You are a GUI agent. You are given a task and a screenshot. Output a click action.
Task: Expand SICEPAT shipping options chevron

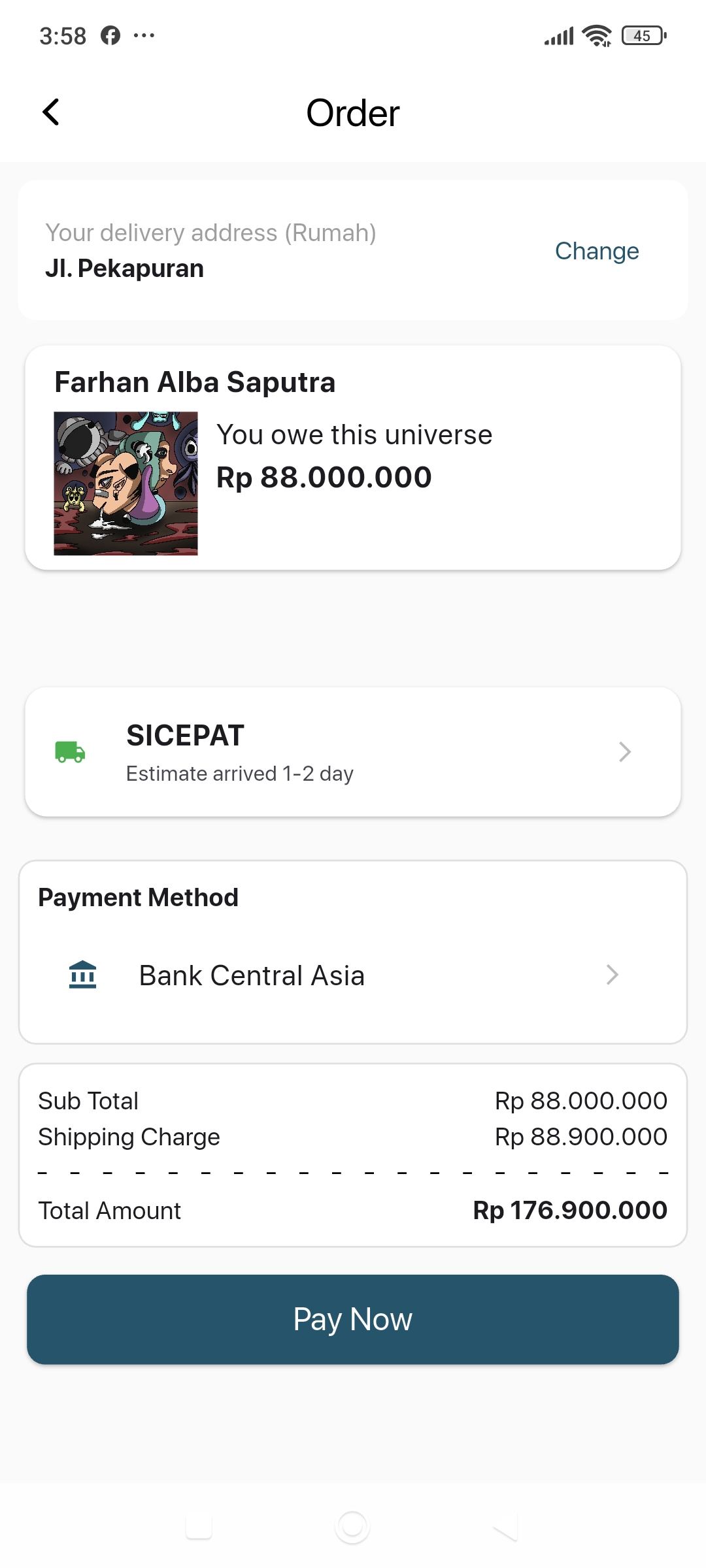tap(624, 752)
